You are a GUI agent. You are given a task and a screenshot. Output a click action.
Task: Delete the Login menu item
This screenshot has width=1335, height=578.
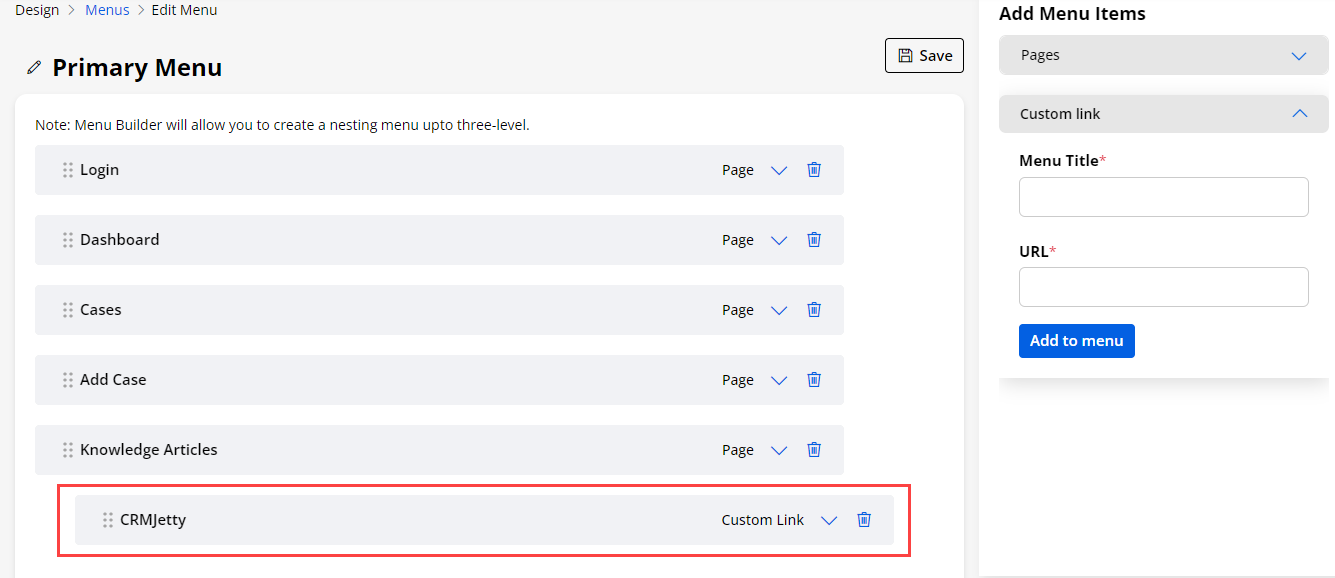click(x=814, y=170)
